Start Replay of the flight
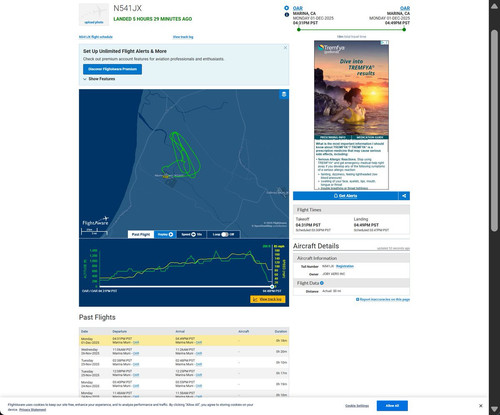The image size is (500, 415). pyautogui.click(x=165, y=234)
